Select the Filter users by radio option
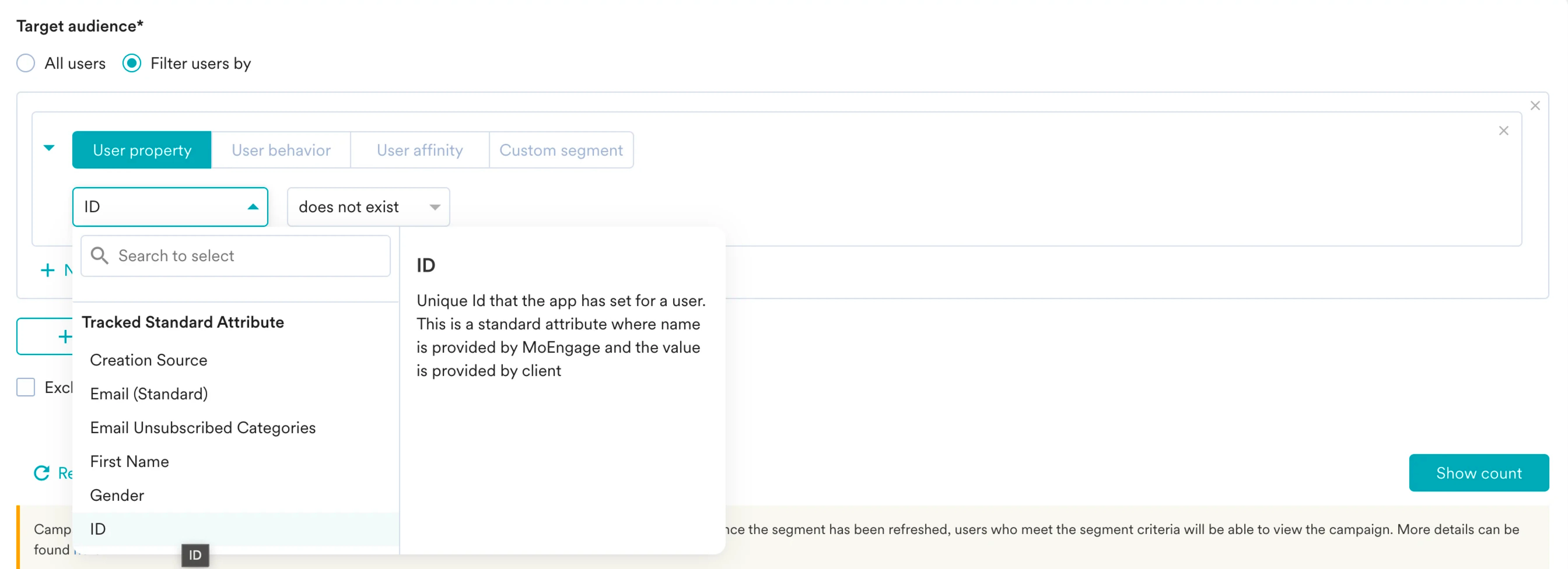1568x569 pixels. (132, 63)
